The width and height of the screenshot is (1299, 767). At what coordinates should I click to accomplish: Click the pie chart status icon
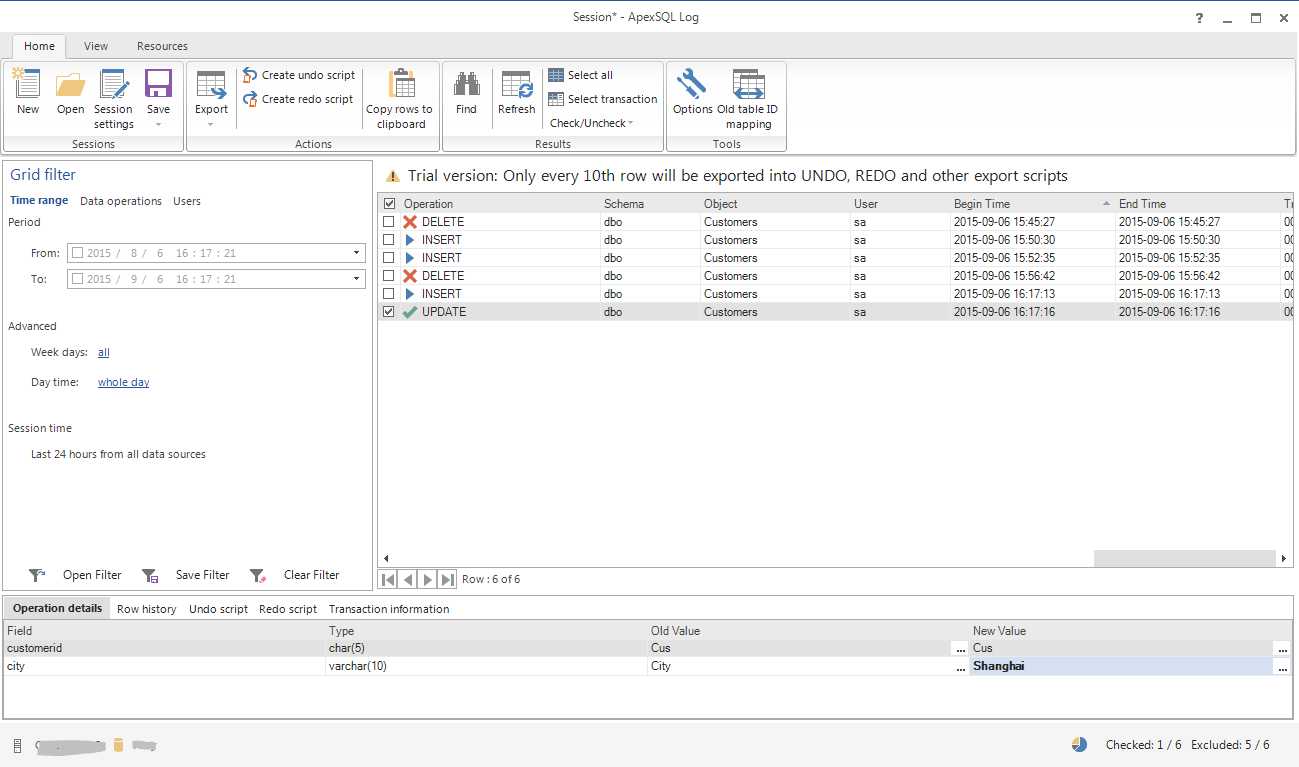[1079, 745]
